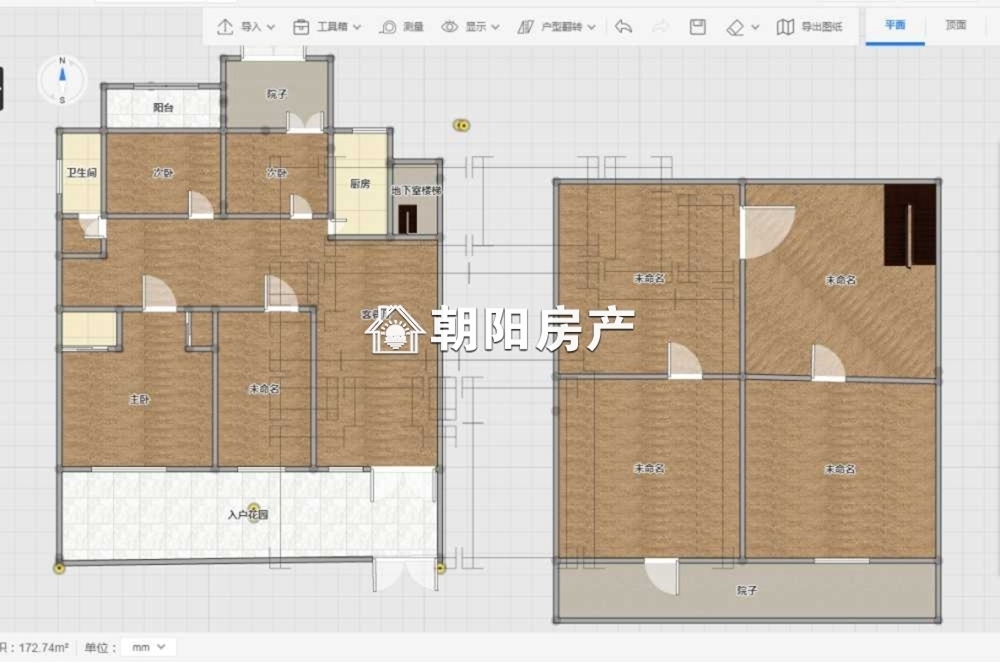Screen dimensions: 1000x662
Task: Click the 导出图纸 button label
Action: point(821,27)
